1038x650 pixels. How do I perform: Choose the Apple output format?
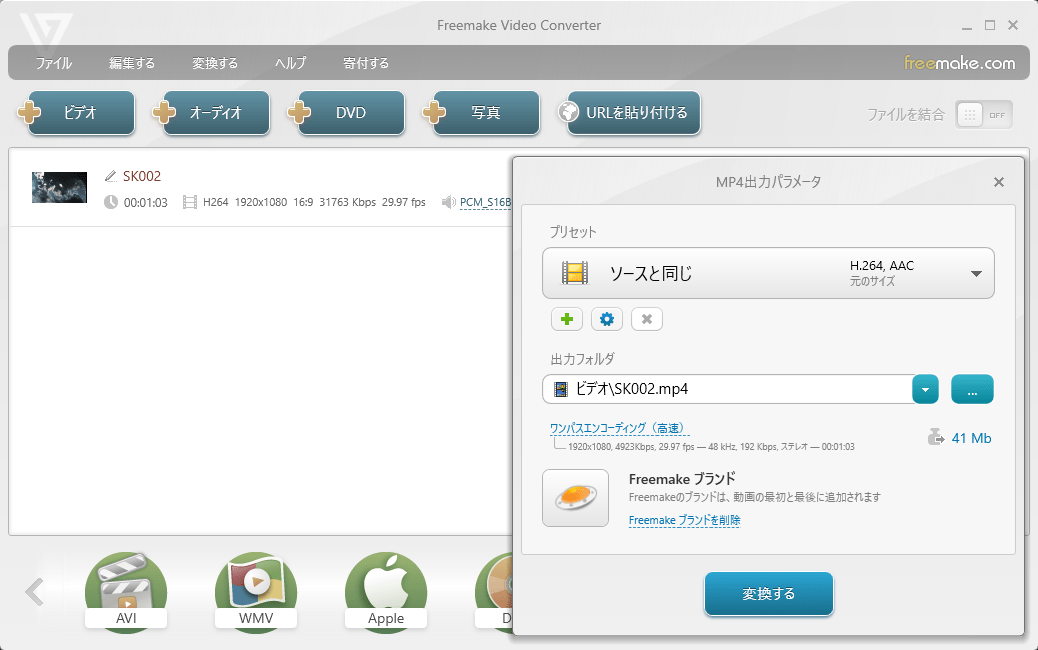pos(386,592)
